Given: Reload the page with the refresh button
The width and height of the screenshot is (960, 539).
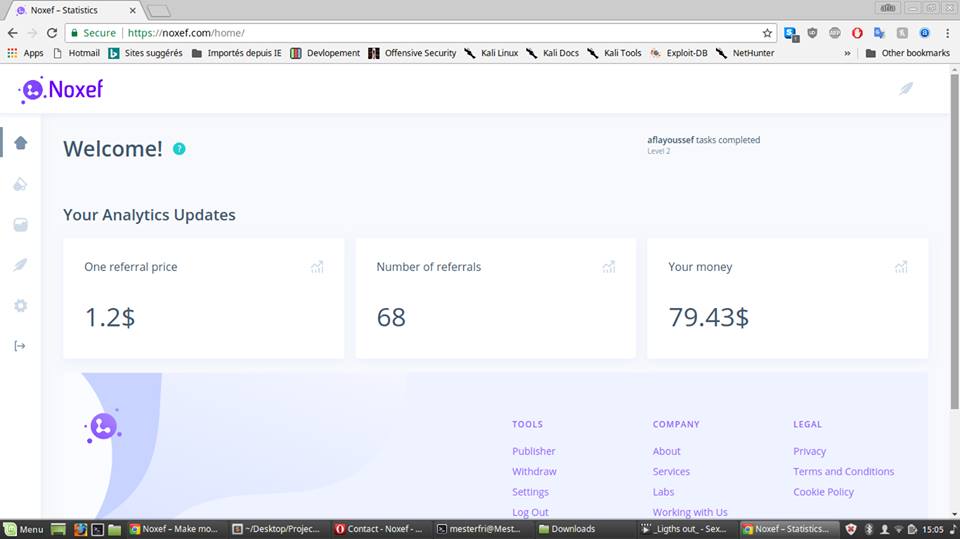Looking at the screenshot, I should point(52,33).
